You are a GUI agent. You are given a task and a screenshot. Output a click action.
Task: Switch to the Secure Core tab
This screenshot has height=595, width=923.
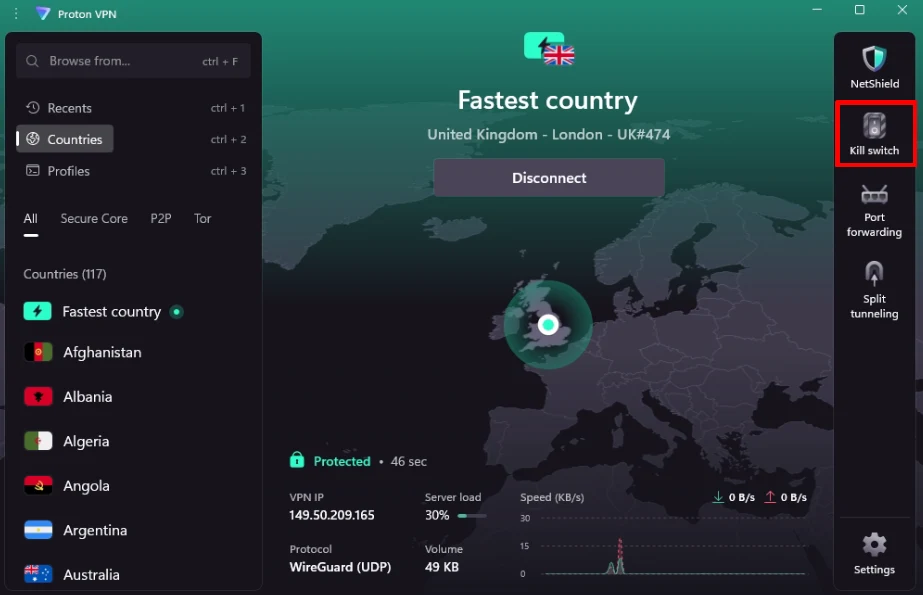94,218
